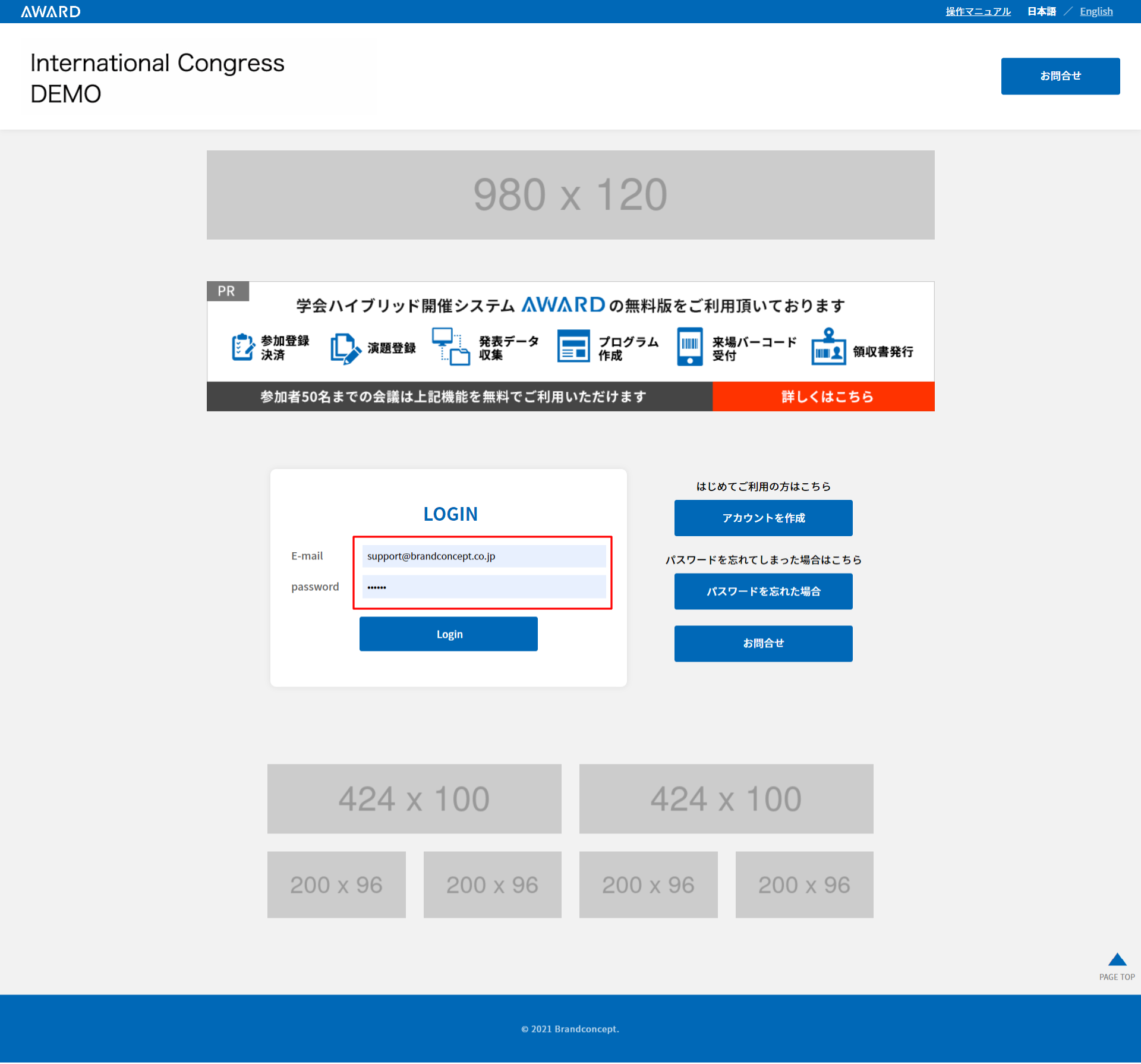Click the PAGE TOP arrow icon
1141x1064 pixels.
(x=1117, y=960)
